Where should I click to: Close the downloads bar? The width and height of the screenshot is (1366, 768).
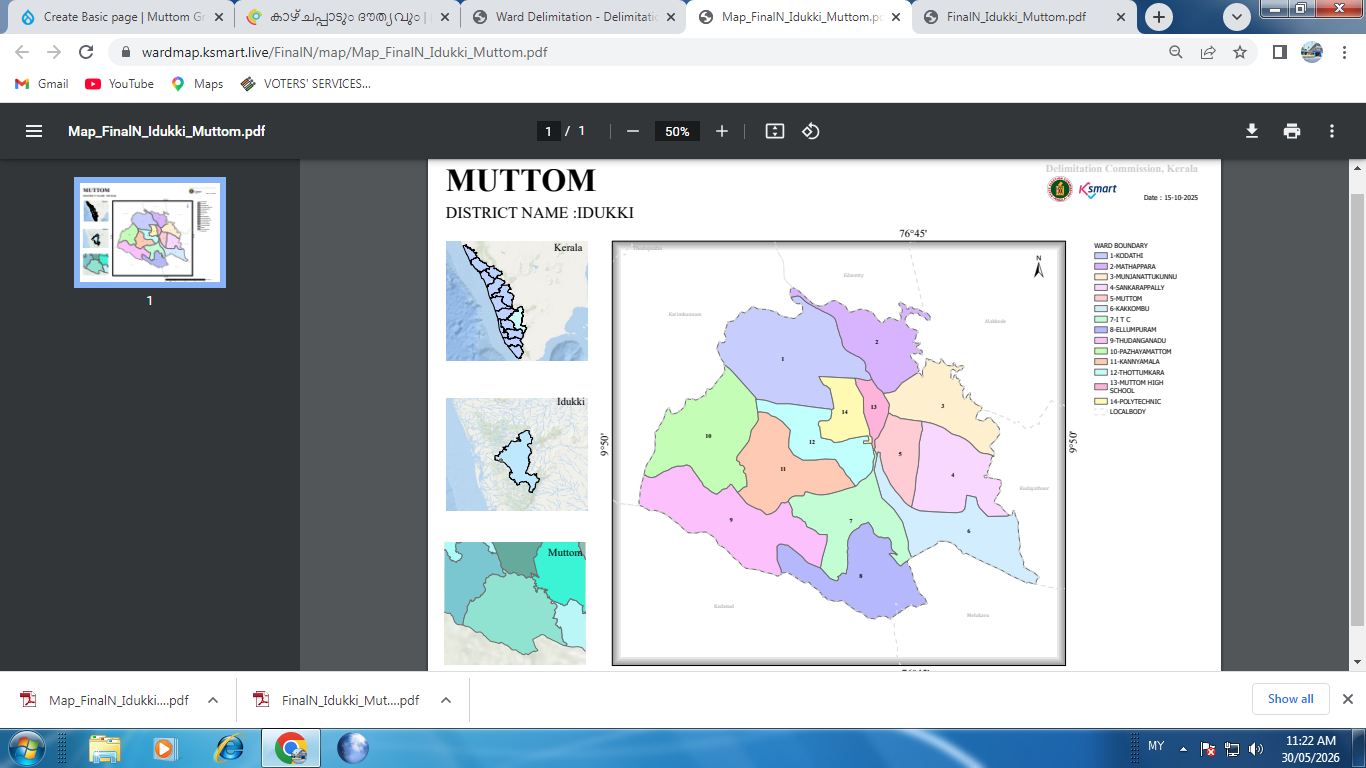(1347, 699)
